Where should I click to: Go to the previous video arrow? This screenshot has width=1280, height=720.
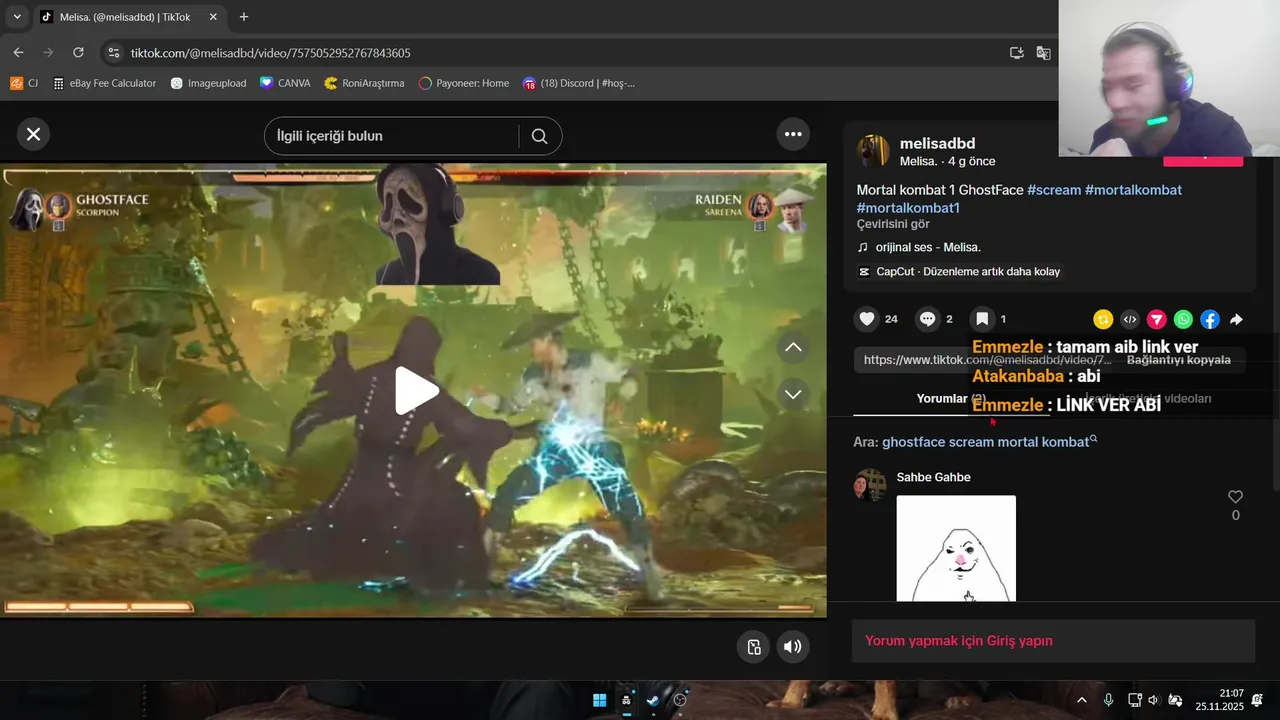point(793,347)
